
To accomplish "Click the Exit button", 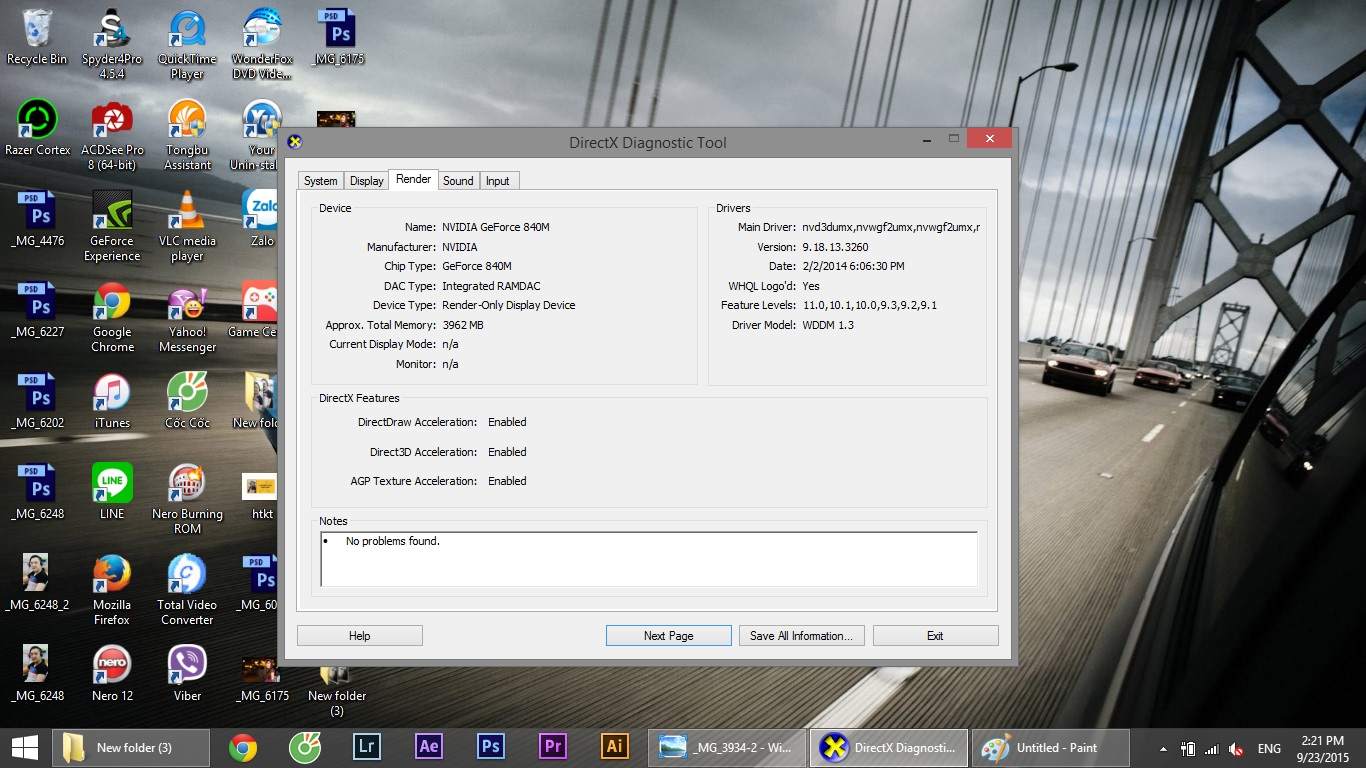I will tap(935, 636).
